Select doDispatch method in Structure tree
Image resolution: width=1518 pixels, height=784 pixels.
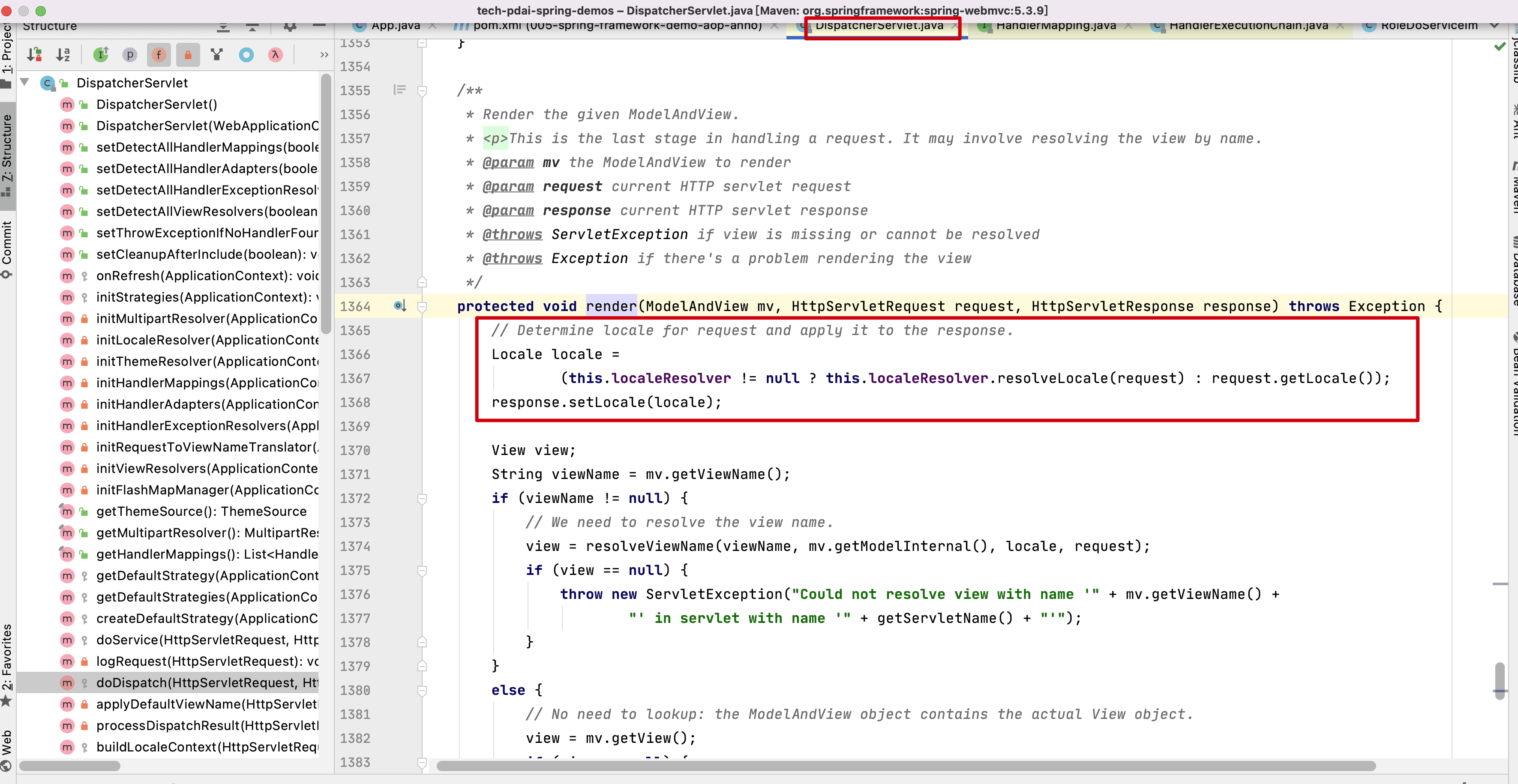(x=206, y=683)
